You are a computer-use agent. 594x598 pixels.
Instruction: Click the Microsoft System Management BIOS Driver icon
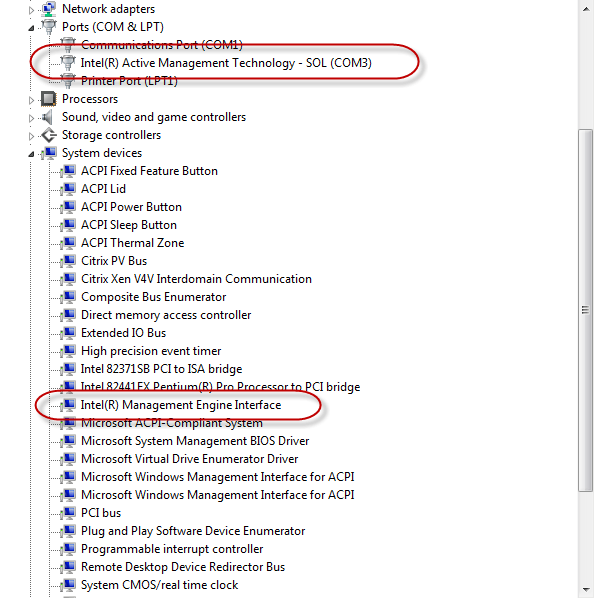coord(68,440)
